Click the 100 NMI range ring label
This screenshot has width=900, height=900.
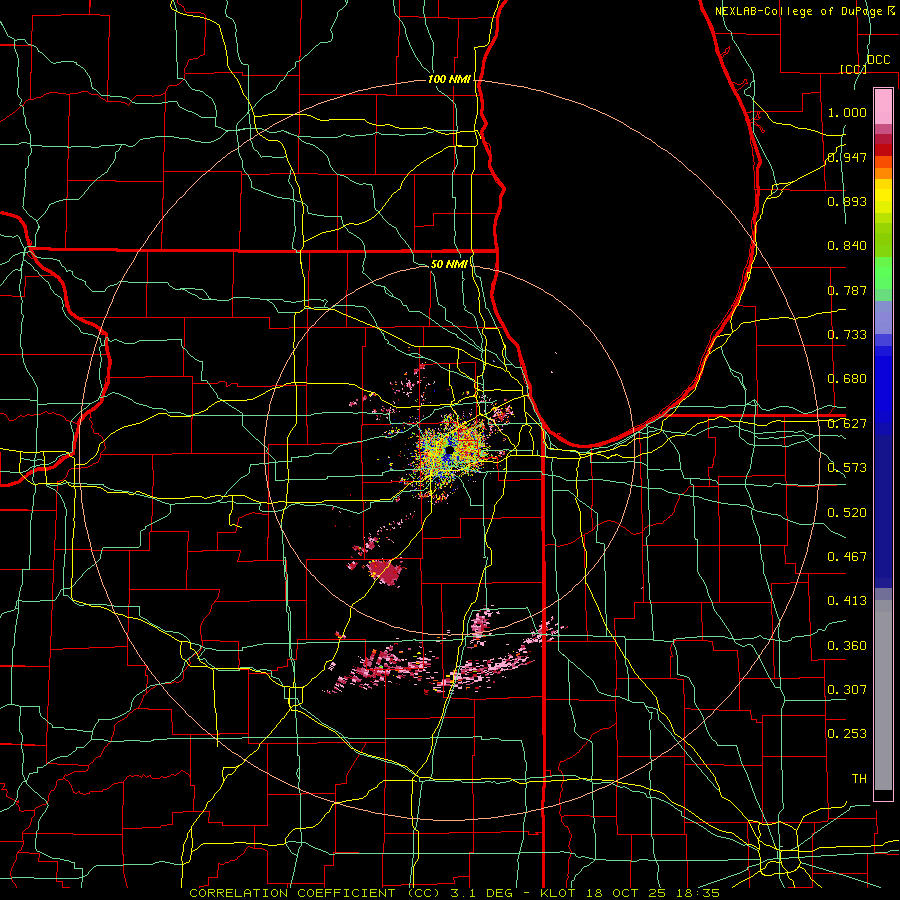(x=449, y=79)
